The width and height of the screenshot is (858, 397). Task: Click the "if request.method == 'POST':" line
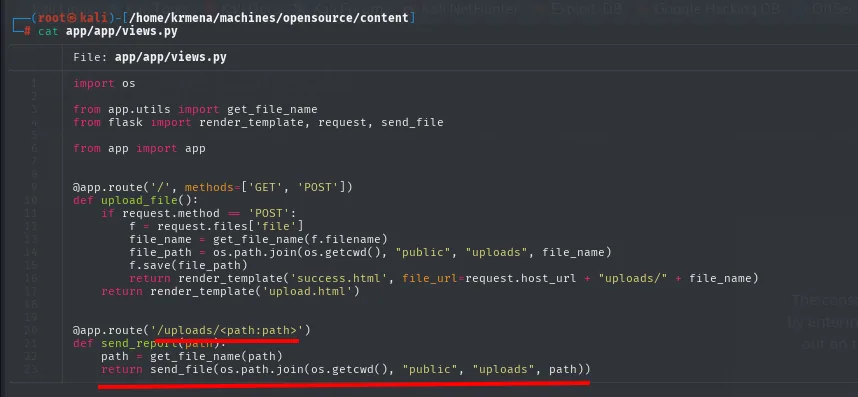pos(198,213)
